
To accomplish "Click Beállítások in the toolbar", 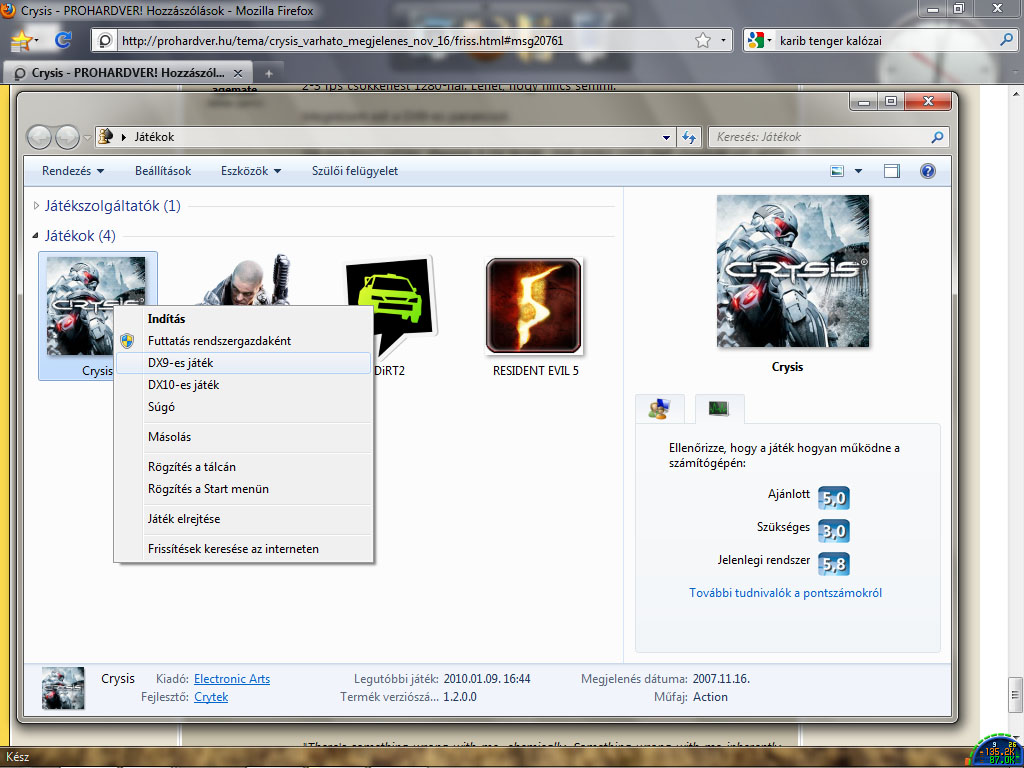I will (x=163, y=171).
